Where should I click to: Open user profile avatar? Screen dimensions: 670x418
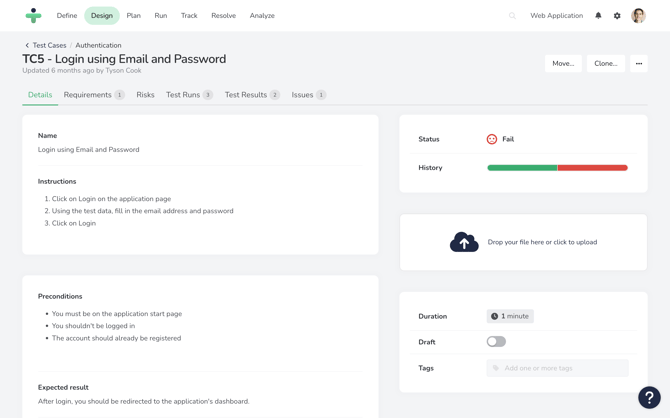coord(638,15)
